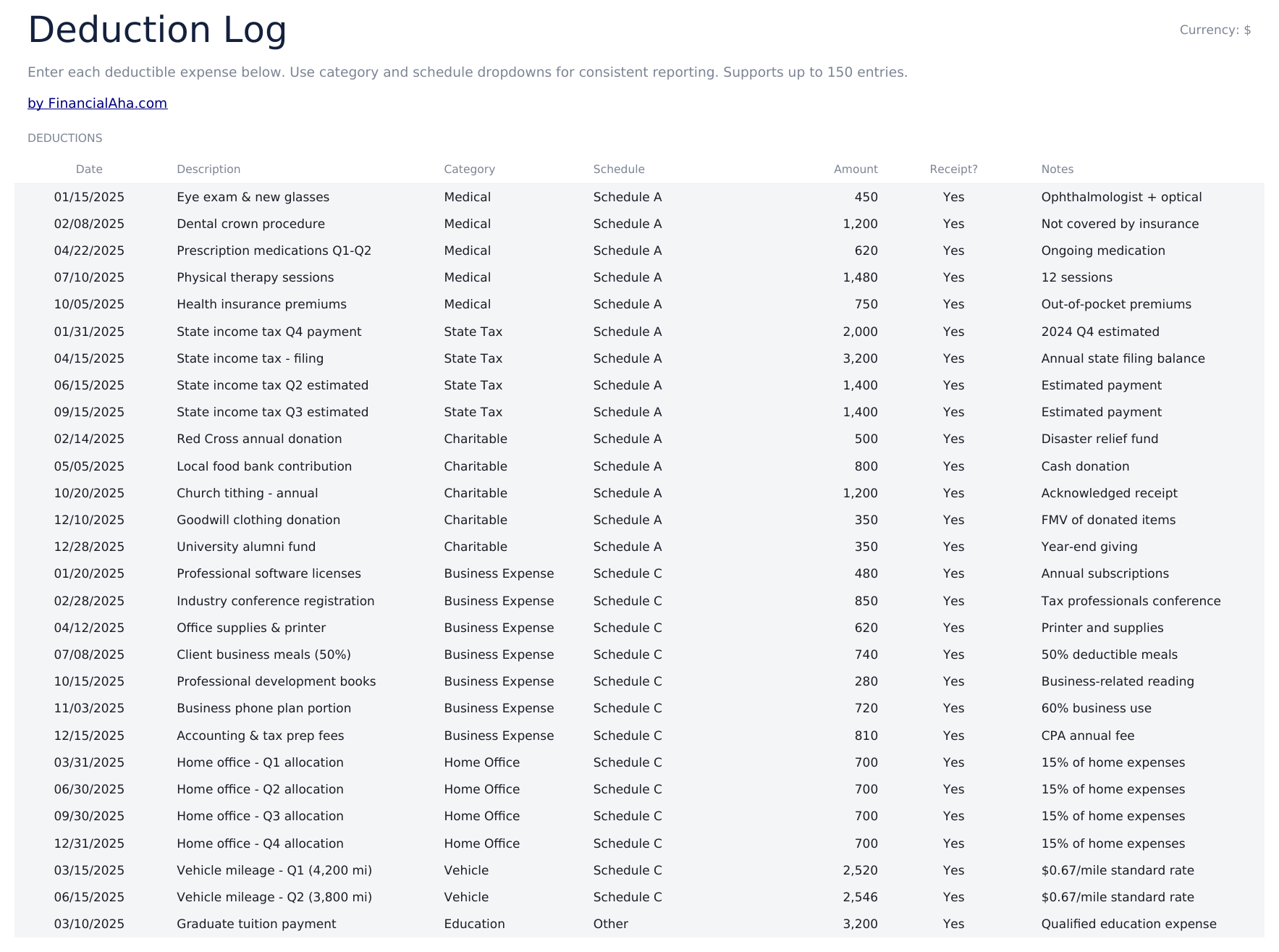1279x952 pixels.
Task: Select note 'Qualified education expense'
Action: coord(1128,924)
